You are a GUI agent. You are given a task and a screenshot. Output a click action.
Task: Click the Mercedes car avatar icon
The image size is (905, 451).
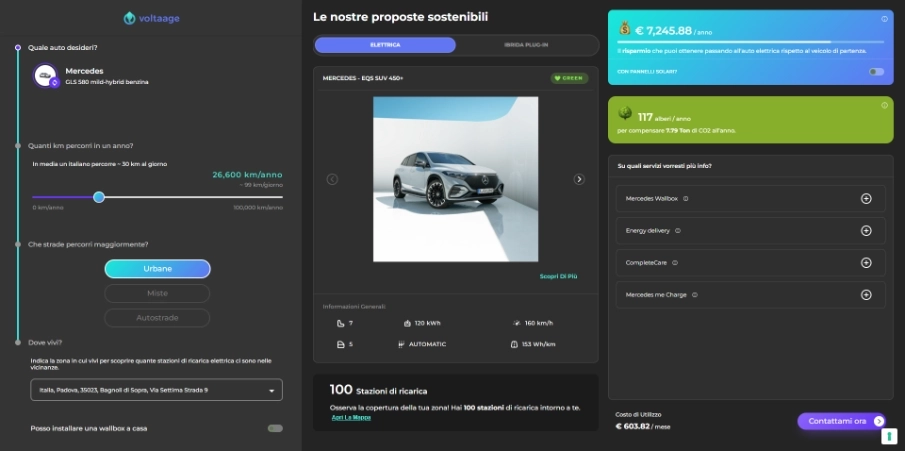point(45,76)
